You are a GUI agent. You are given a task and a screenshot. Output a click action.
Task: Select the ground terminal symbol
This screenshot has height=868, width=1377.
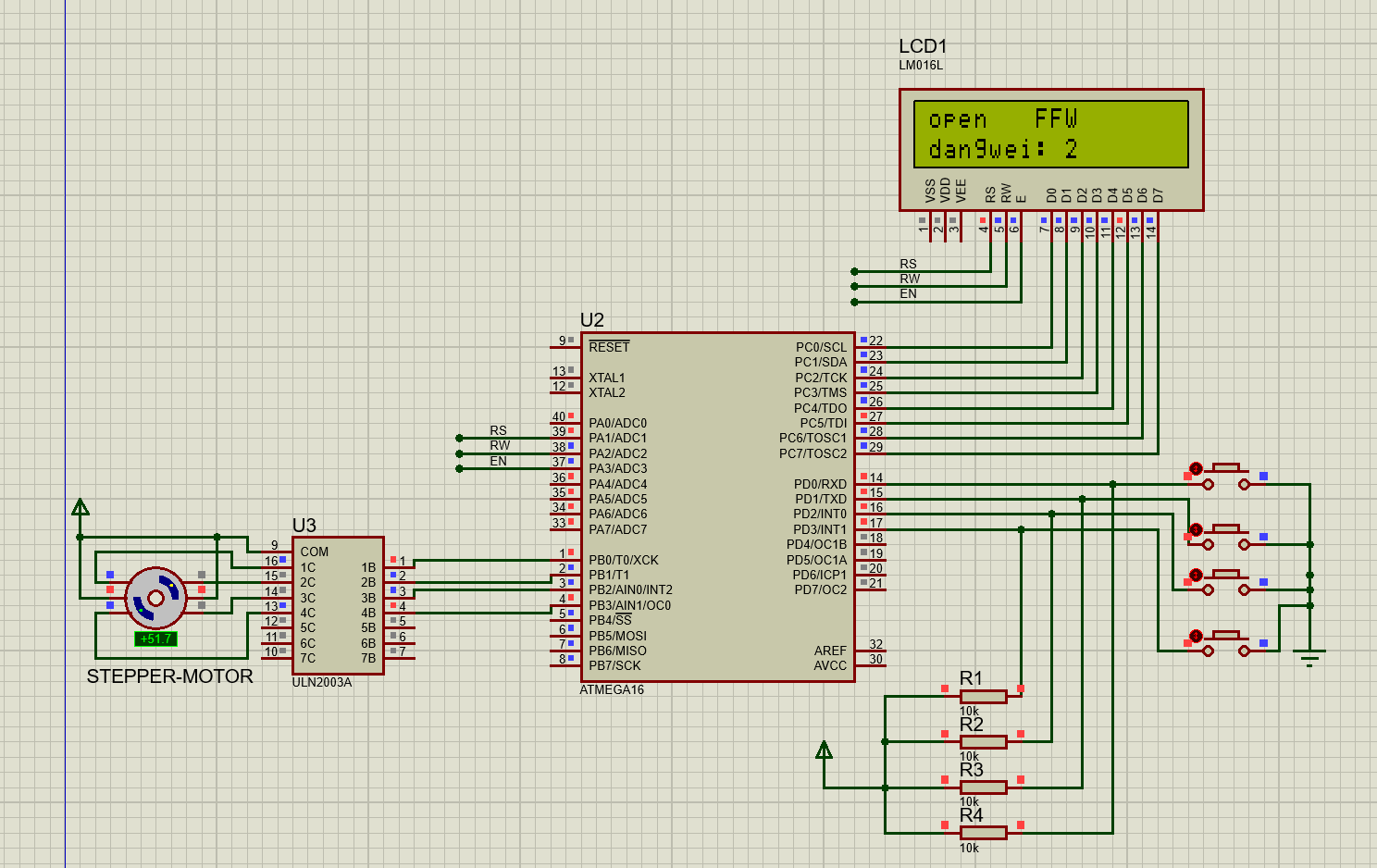1309,658
